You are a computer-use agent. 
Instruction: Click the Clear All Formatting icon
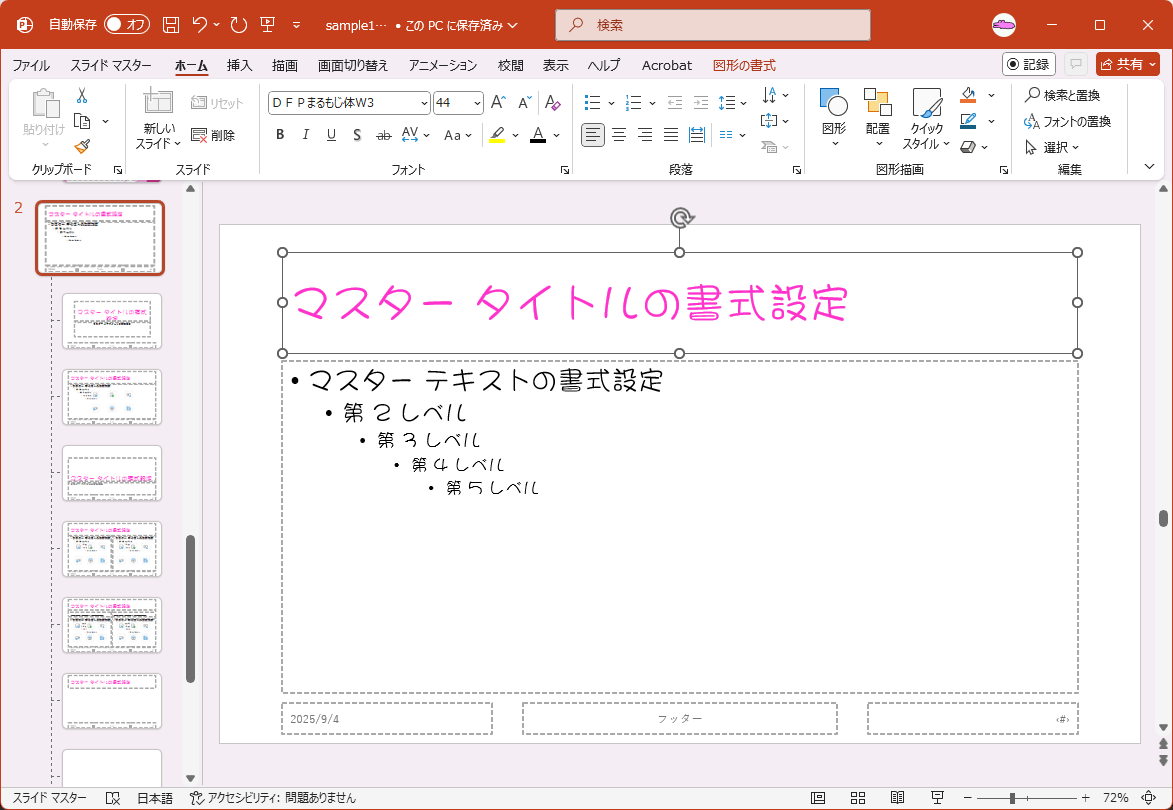[552, 103]
